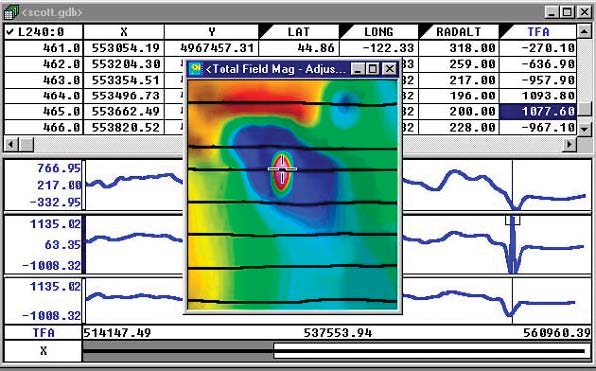Select the LONG channel column header
596x371 pixels.
pyautogui.click(x=379, y=32)
